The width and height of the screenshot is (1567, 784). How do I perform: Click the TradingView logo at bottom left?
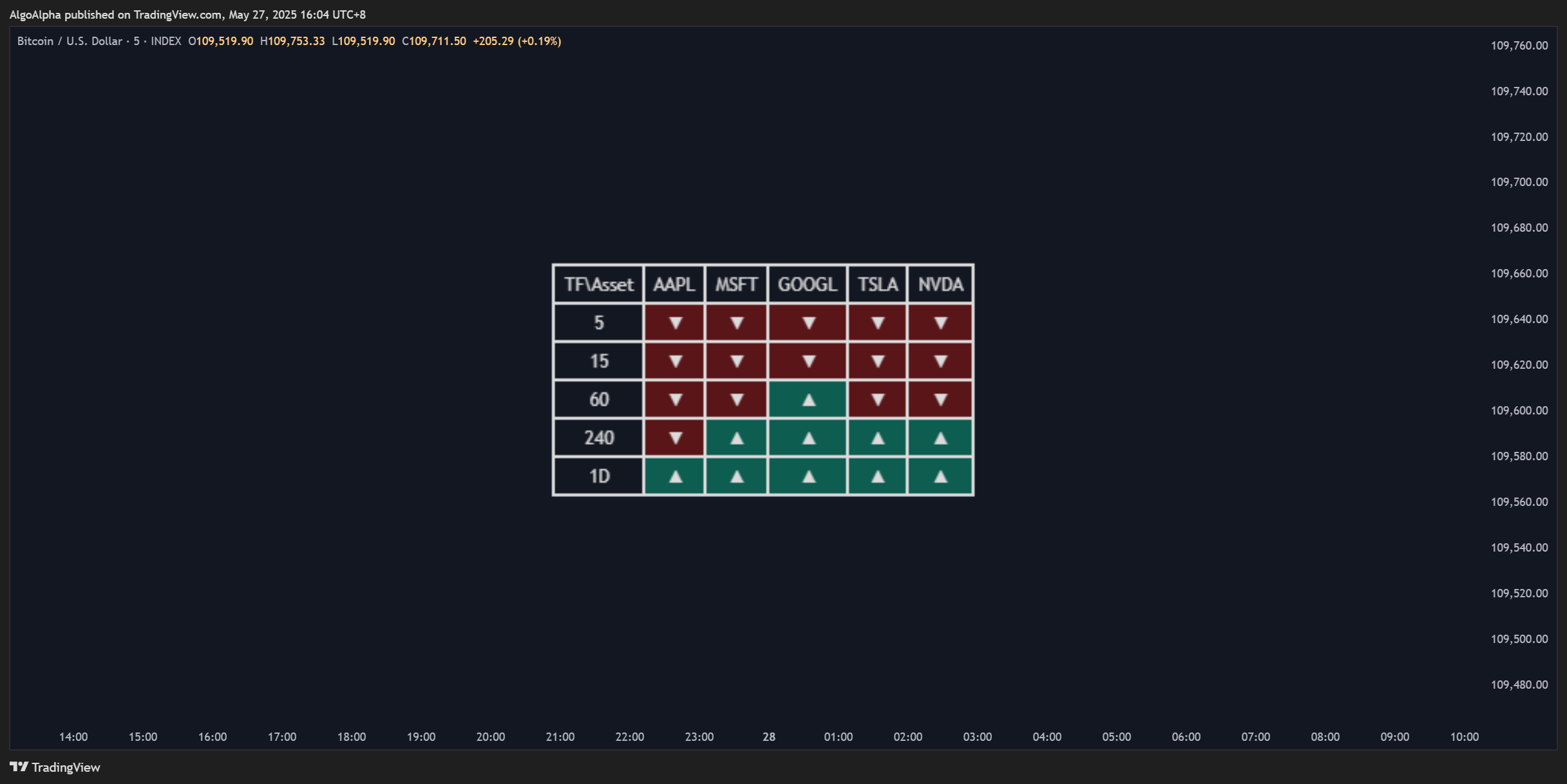pos(55,767)
